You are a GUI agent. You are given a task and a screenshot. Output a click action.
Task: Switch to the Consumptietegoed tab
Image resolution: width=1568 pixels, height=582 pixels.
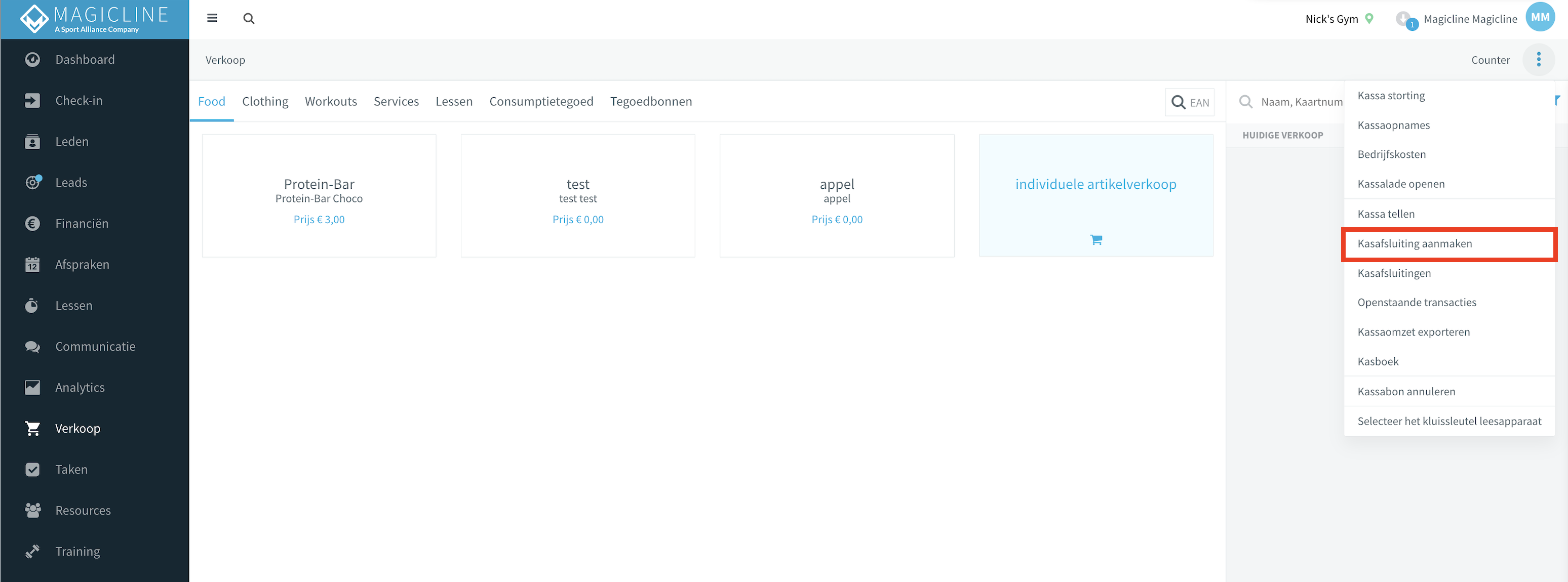(x=541, y=102)
